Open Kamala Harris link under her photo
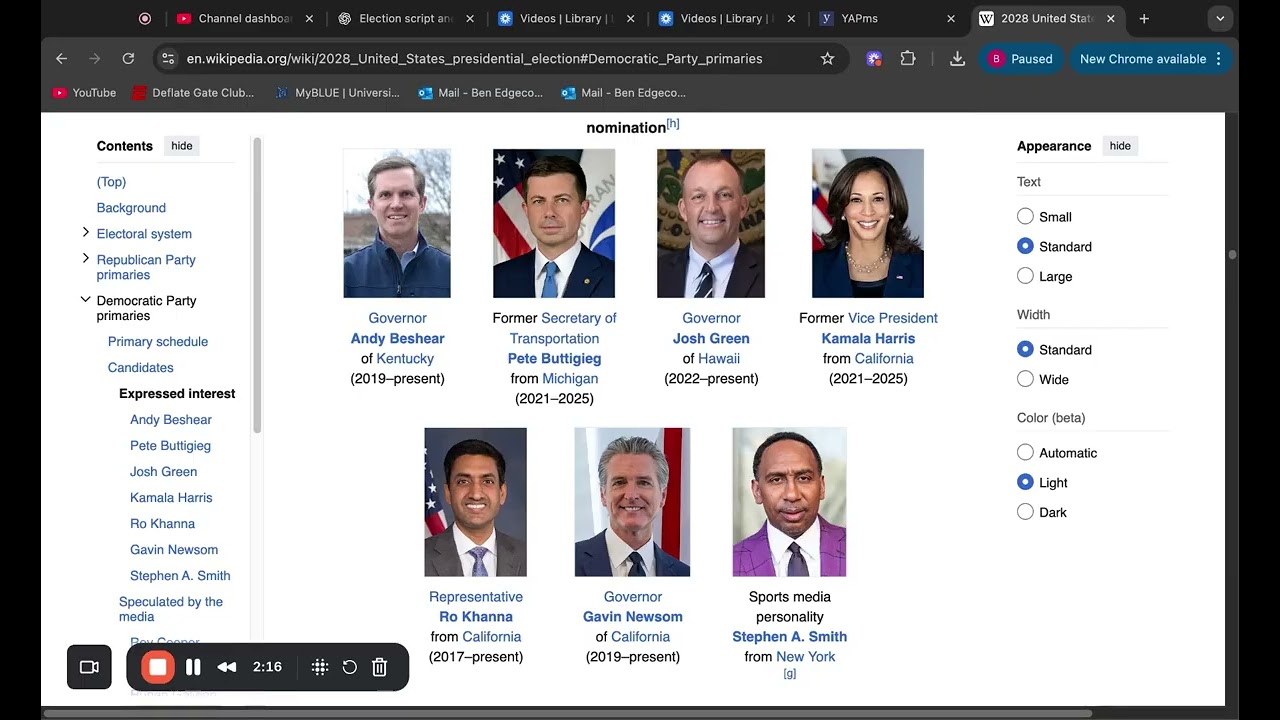 pos(868,338)
